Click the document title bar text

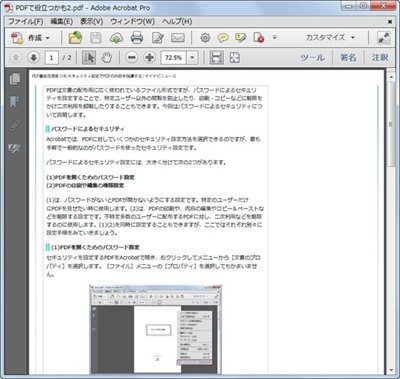[83, 8]
